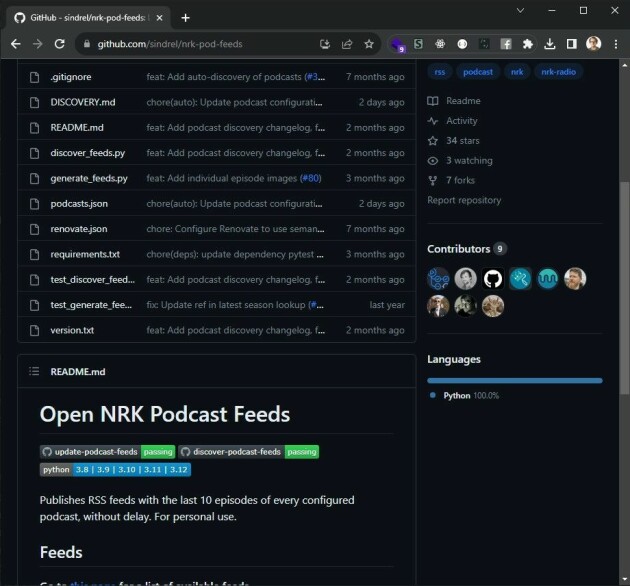Image resolution: width=630 pixels, height=586 pixels.
Task: Open the DISCOVERY.md file
Action: tap(83, 102)
